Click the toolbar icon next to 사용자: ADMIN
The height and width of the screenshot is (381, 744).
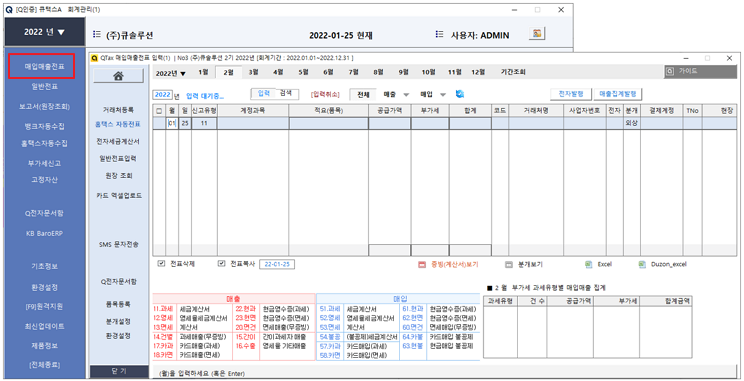click(537, 34)
